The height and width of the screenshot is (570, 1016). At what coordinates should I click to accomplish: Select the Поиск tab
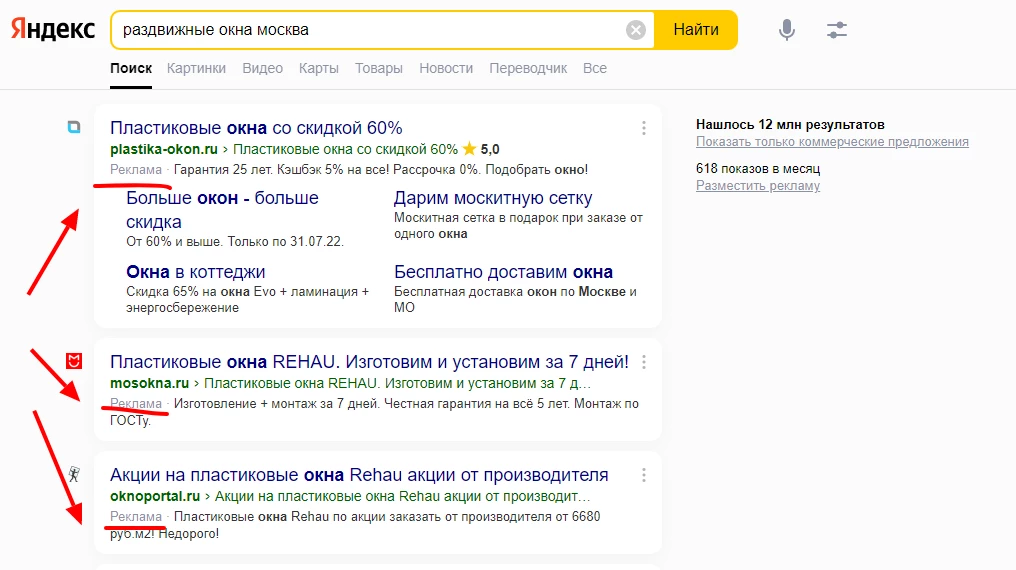(x=131, y=68)
